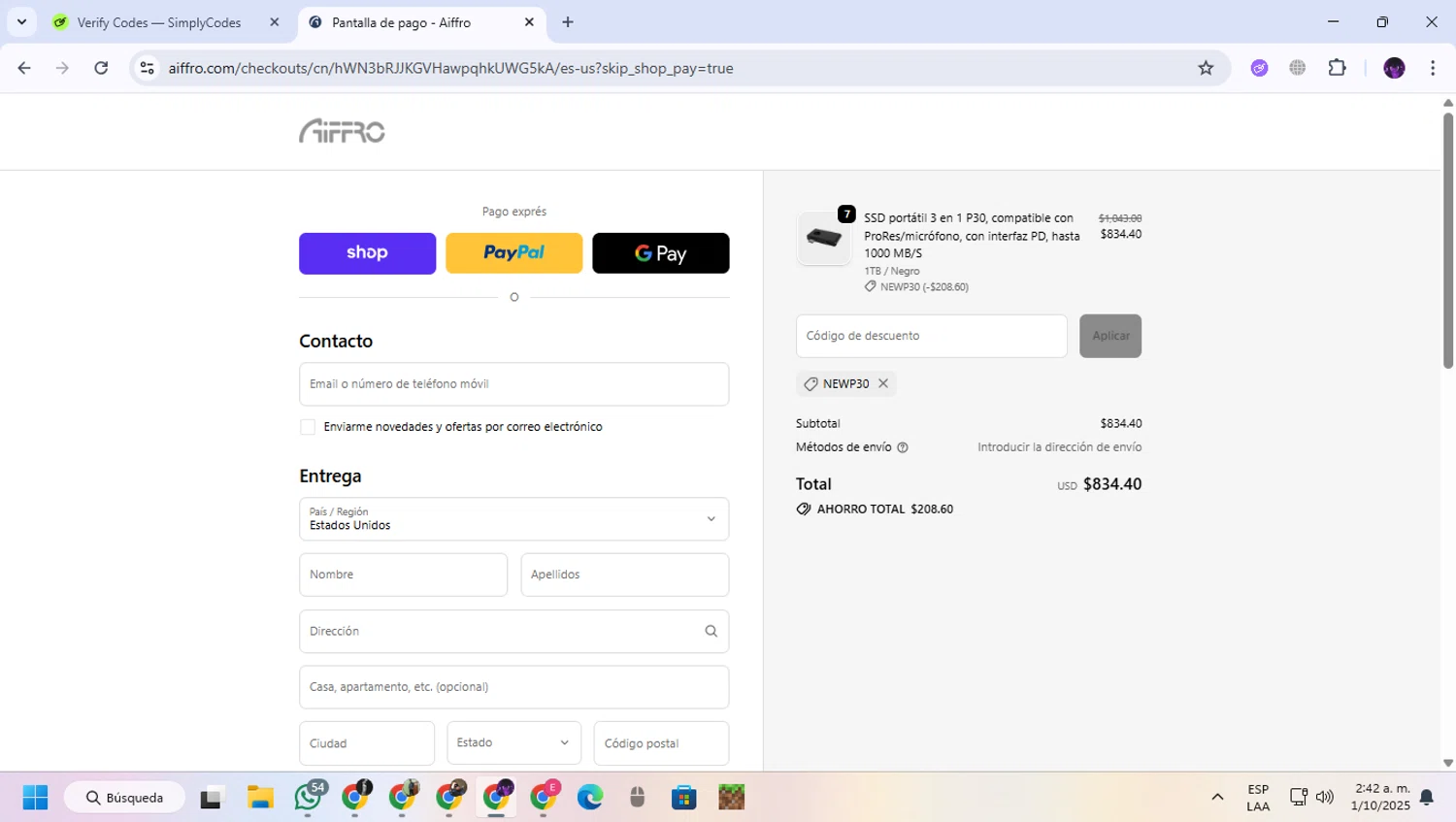Close the Verify Codes tab
1456x822 pixels.
click(x=275, y=22)
